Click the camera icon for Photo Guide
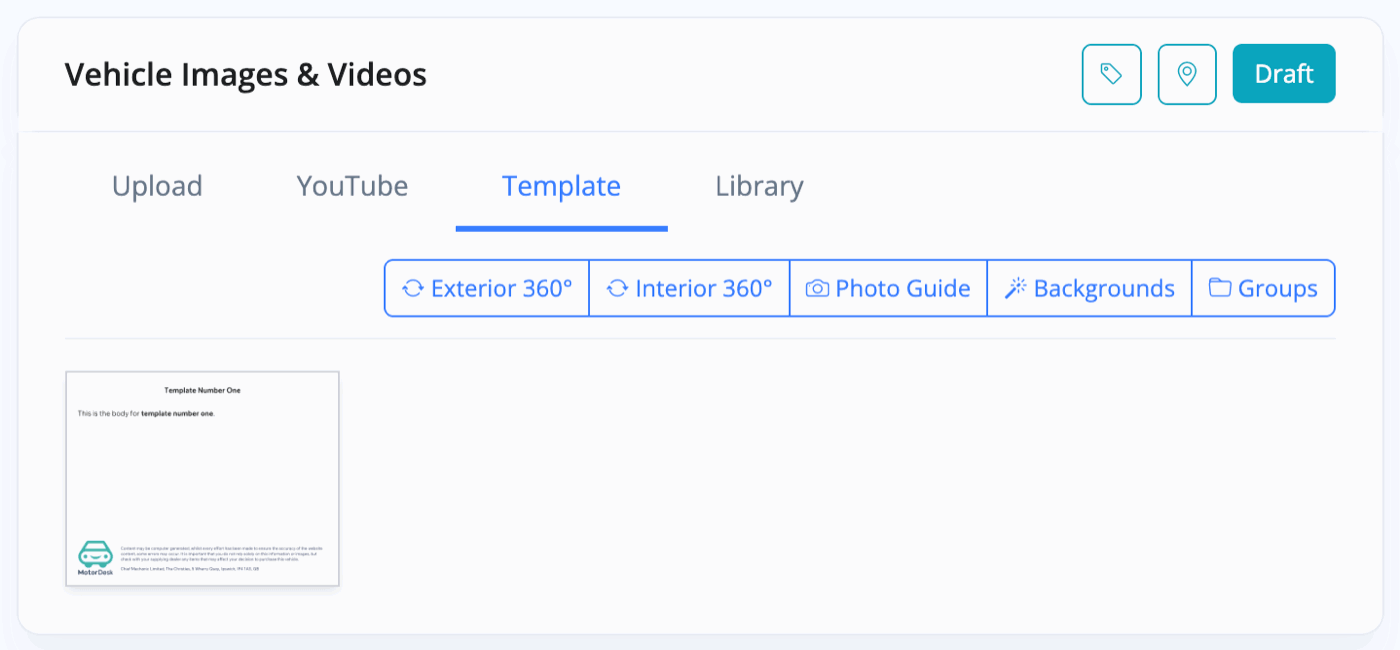 (817, 289)
